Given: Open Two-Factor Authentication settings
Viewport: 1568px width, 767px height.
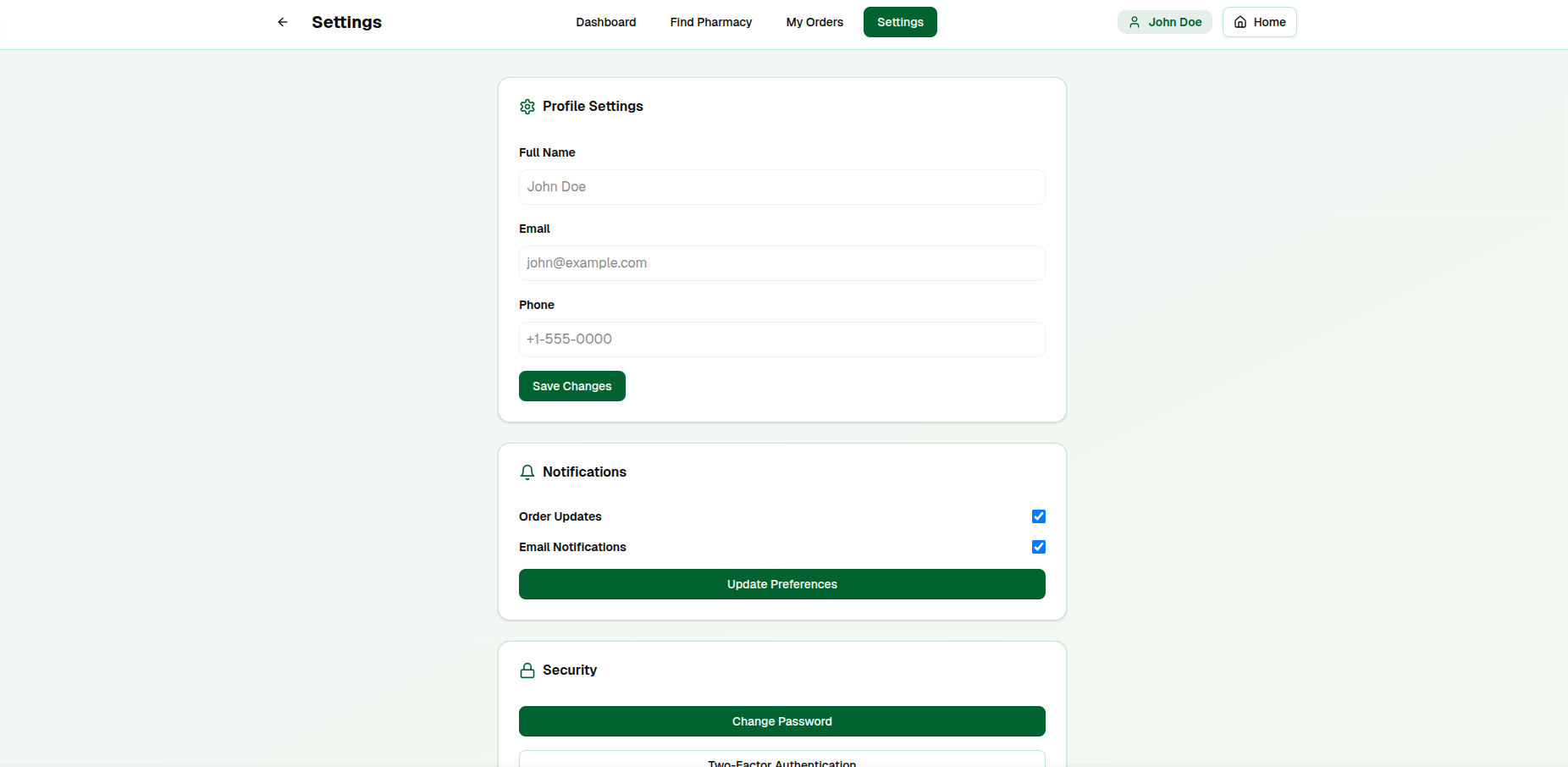Looking at the screenshot, I should 781,760.
